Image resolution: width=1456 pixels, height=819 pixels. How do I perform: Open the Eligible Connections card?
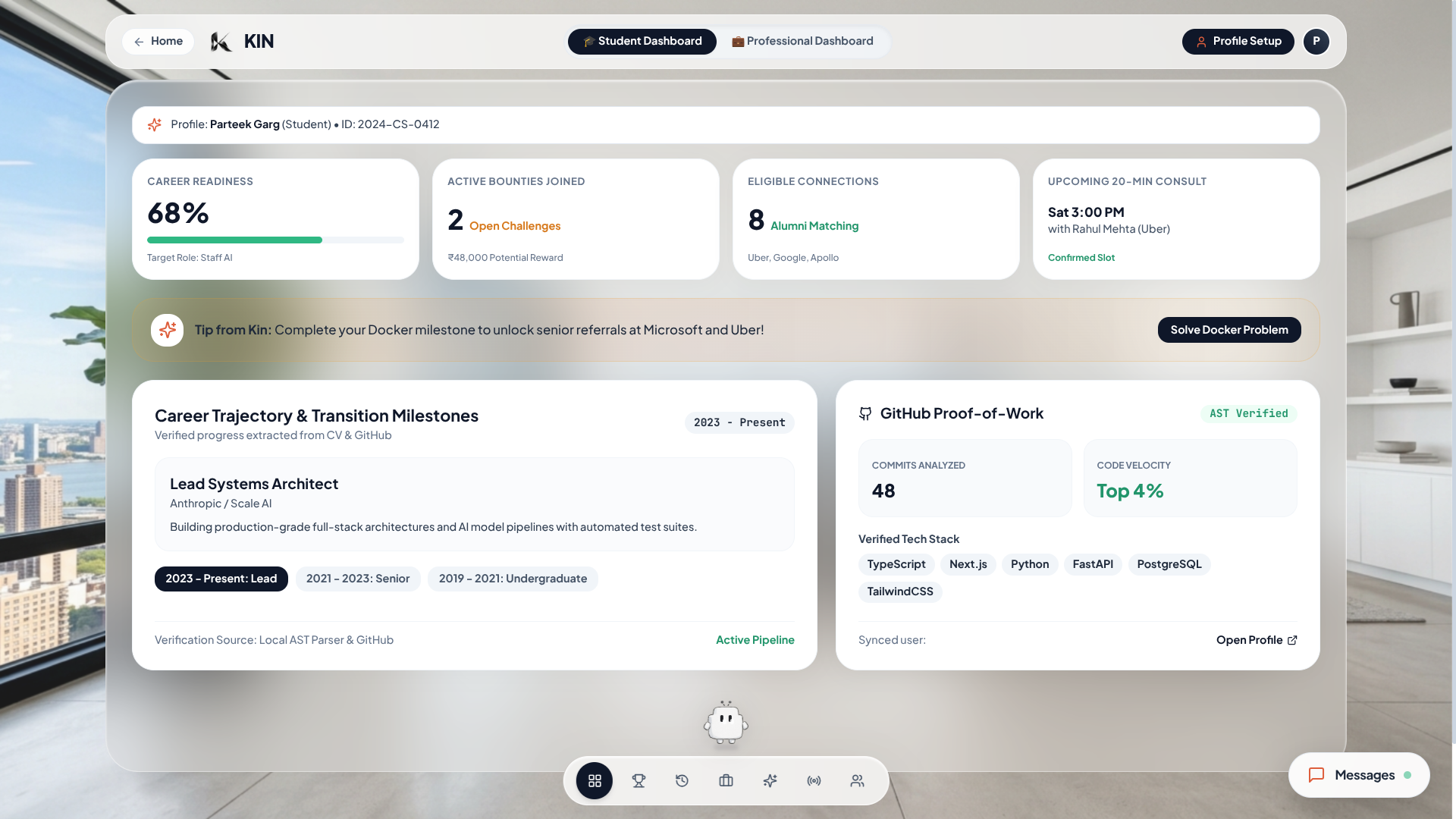click(x=876, y=219)
